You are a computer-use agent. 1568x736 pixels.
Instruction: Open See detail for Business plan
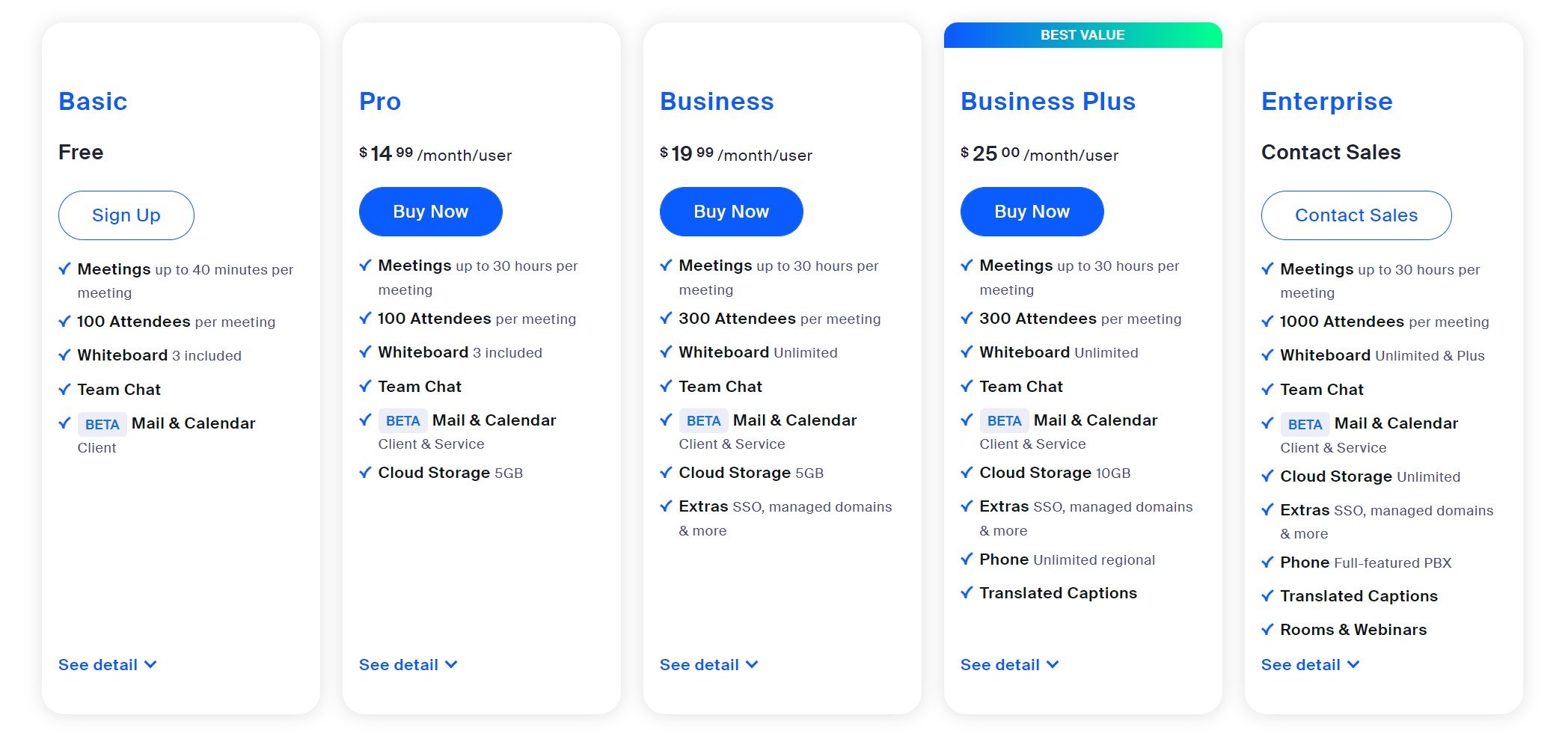click(709, 665)
